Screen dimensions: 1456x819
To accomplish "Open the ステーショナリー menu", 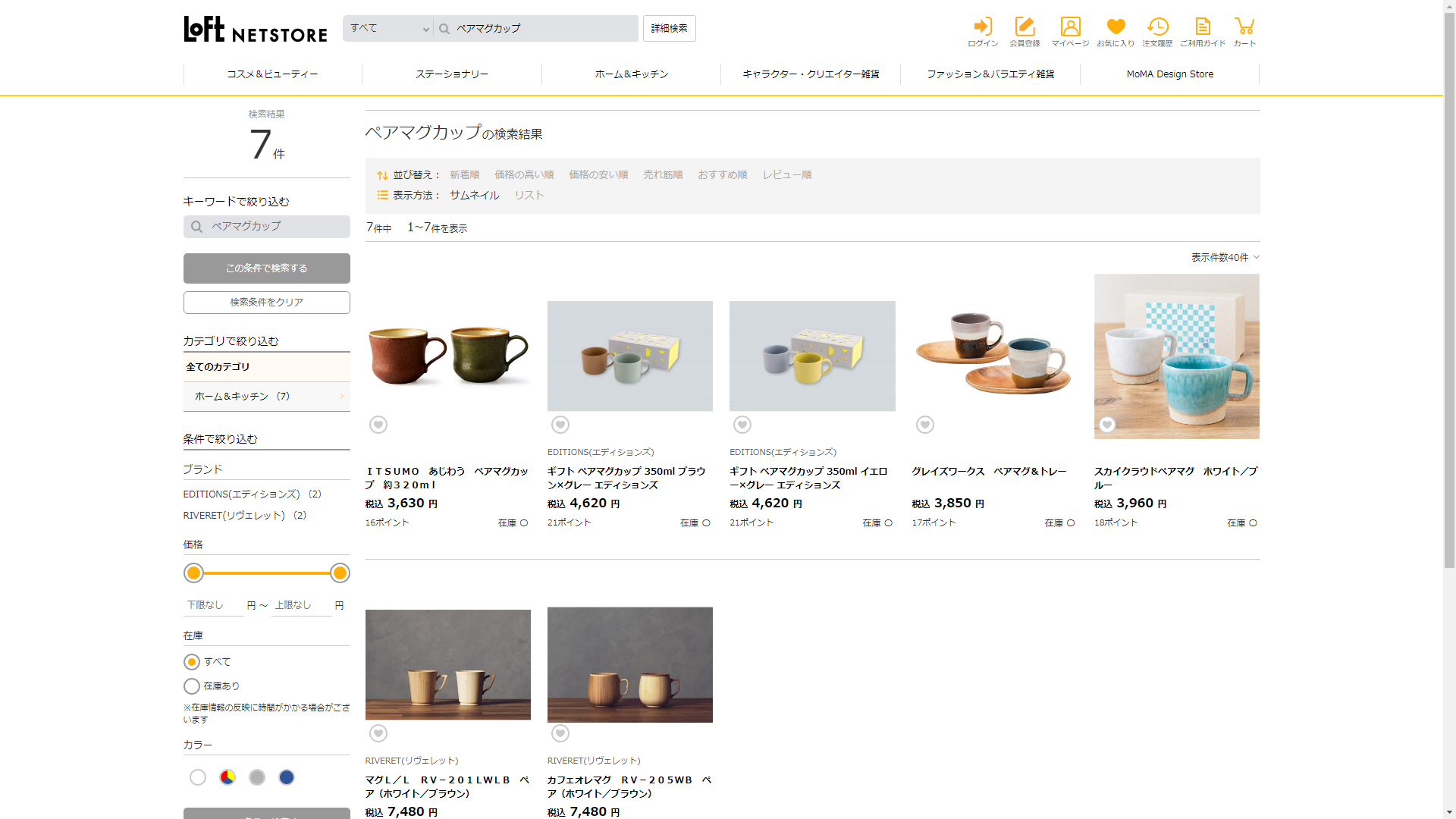I will pyautogui.click(x=451, y=74).
